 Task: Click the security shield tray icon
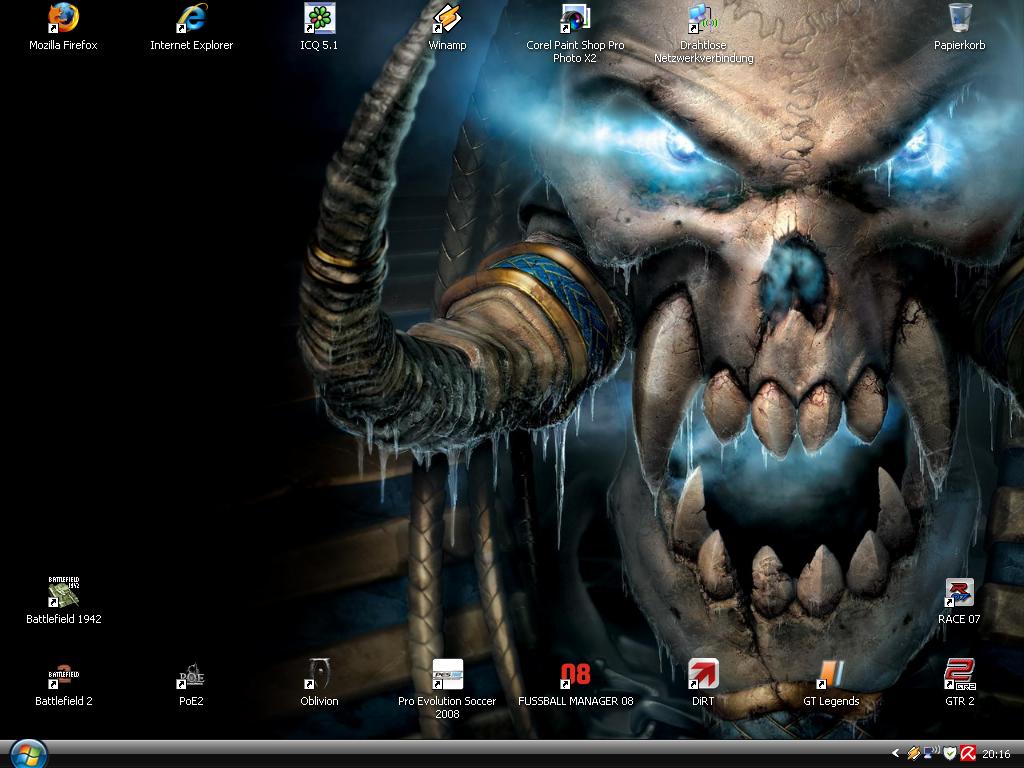[950, 754]
